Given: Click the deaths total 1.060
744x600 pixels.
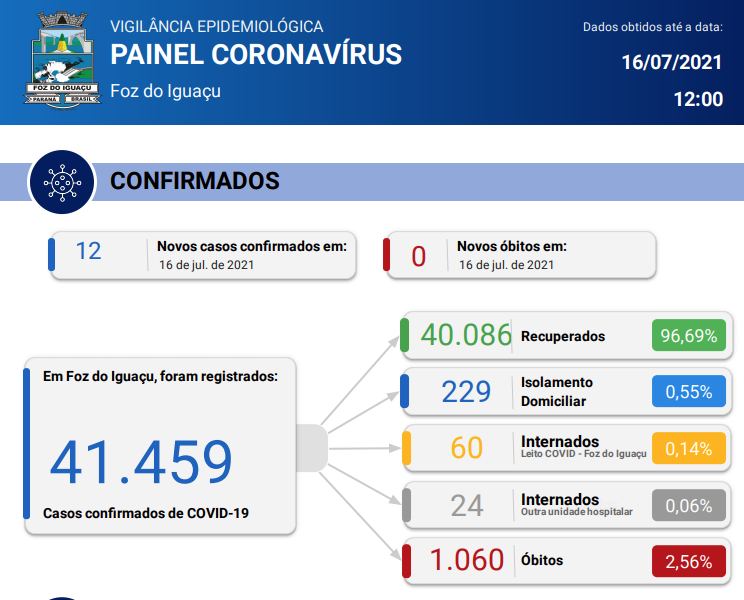Looking at the screenshot, I should 466,560.
